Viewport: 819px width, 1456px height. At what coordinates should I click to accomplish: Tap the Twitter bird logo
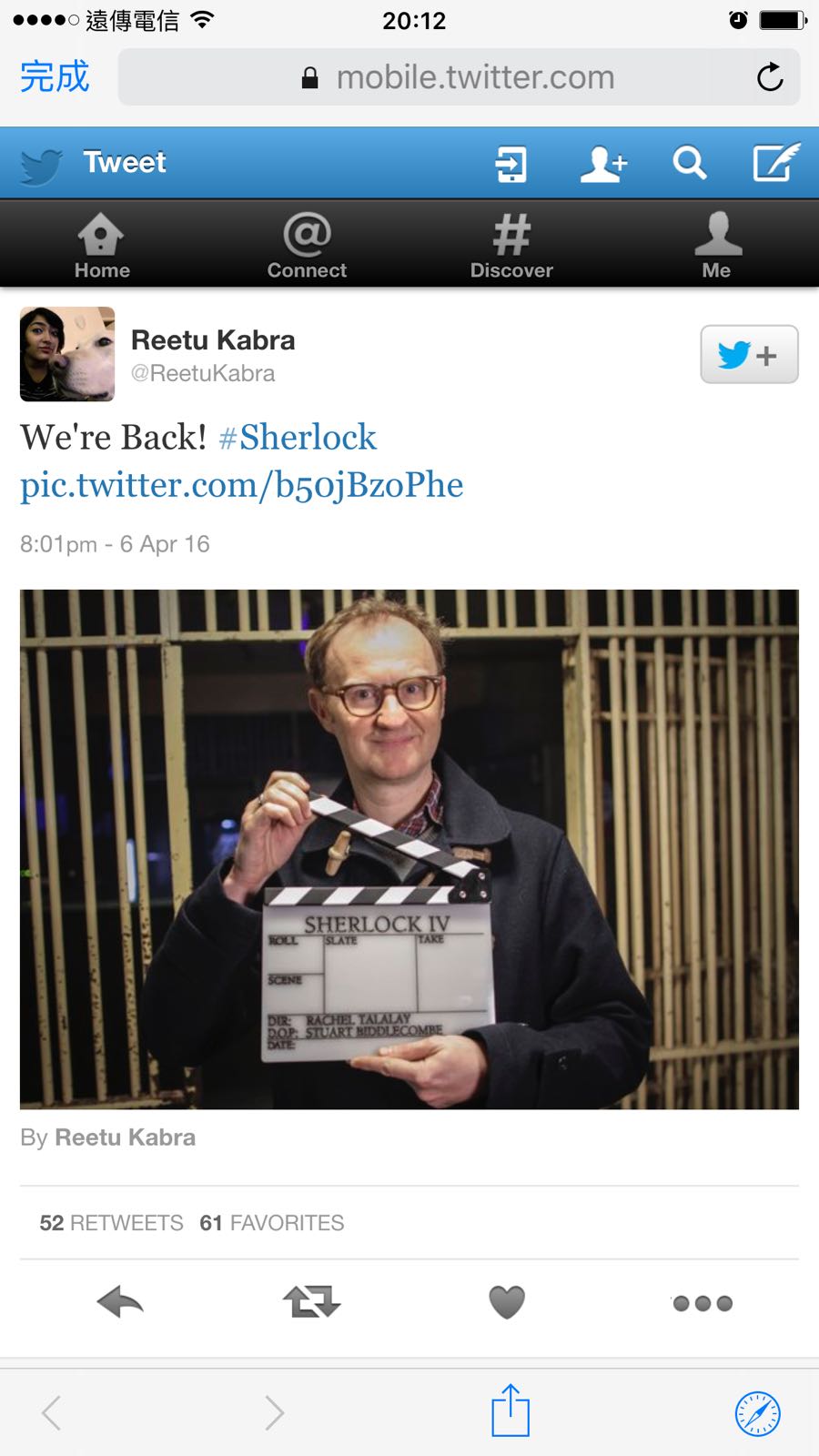(x=41, y=166)
